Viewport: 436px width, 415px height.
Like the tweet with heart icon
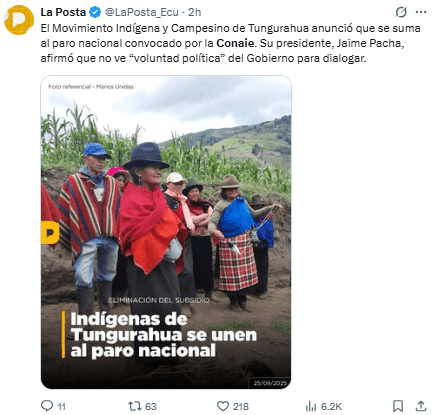(223, 406)
